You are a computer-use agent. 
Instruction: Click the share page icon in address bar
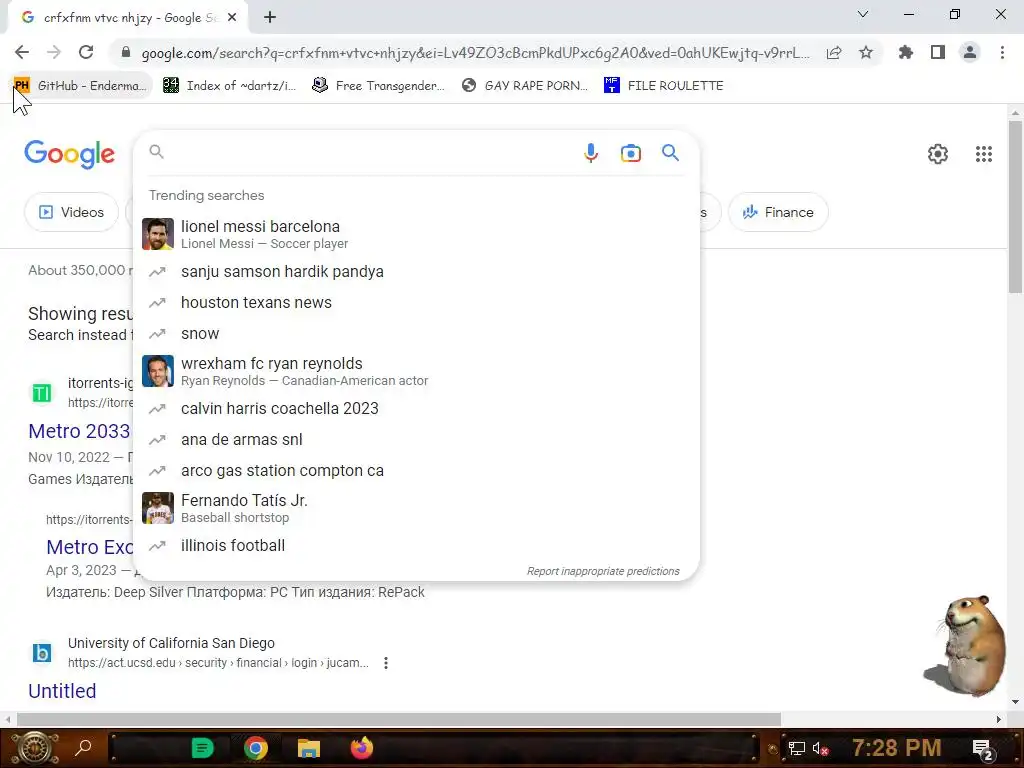click(x=834, y=53)
